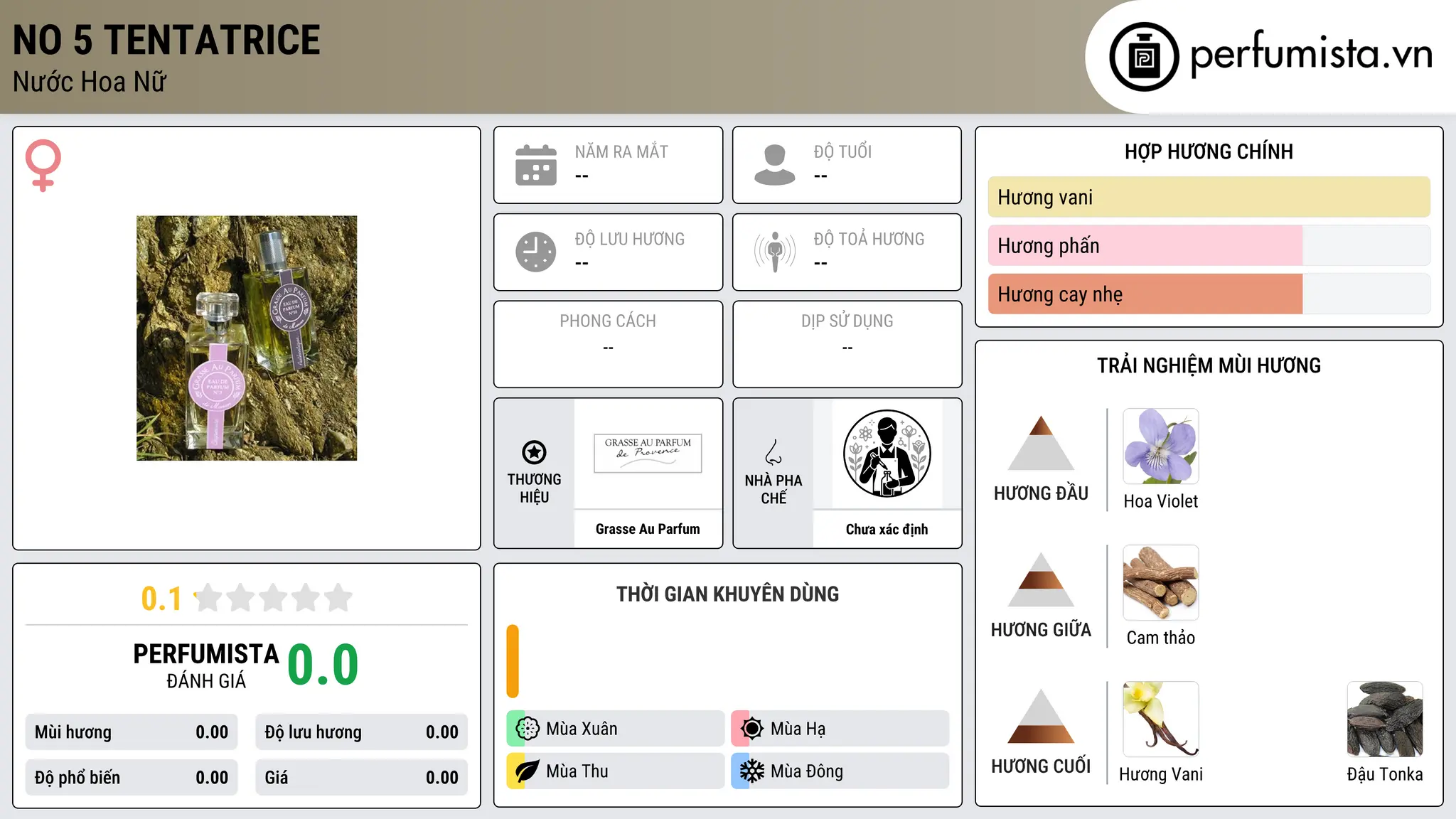Click the perfumer illustration icon

pyautogui.click(x=887, y=454)
